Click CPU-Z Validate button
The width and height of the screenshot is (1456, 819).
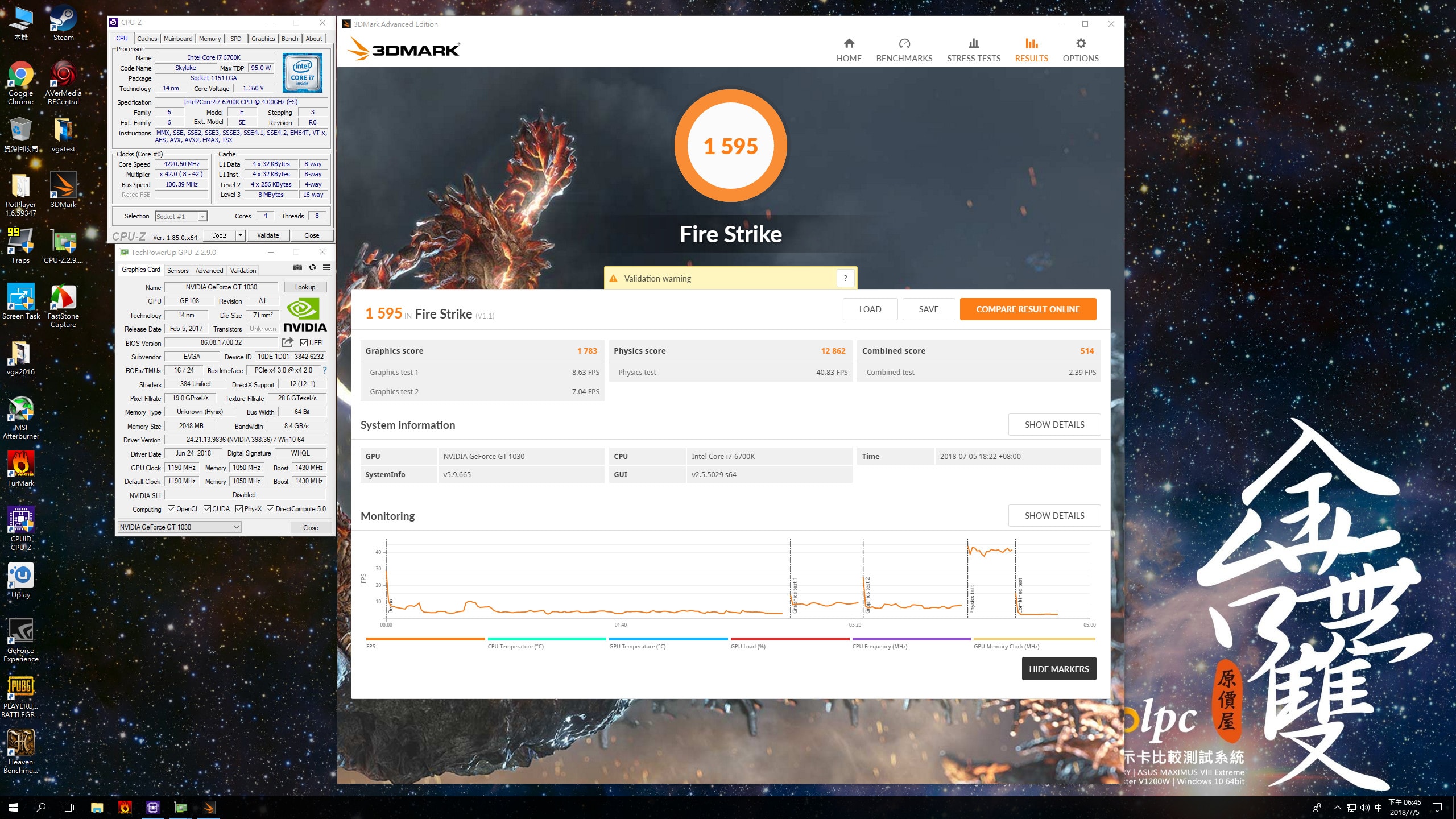268,235
